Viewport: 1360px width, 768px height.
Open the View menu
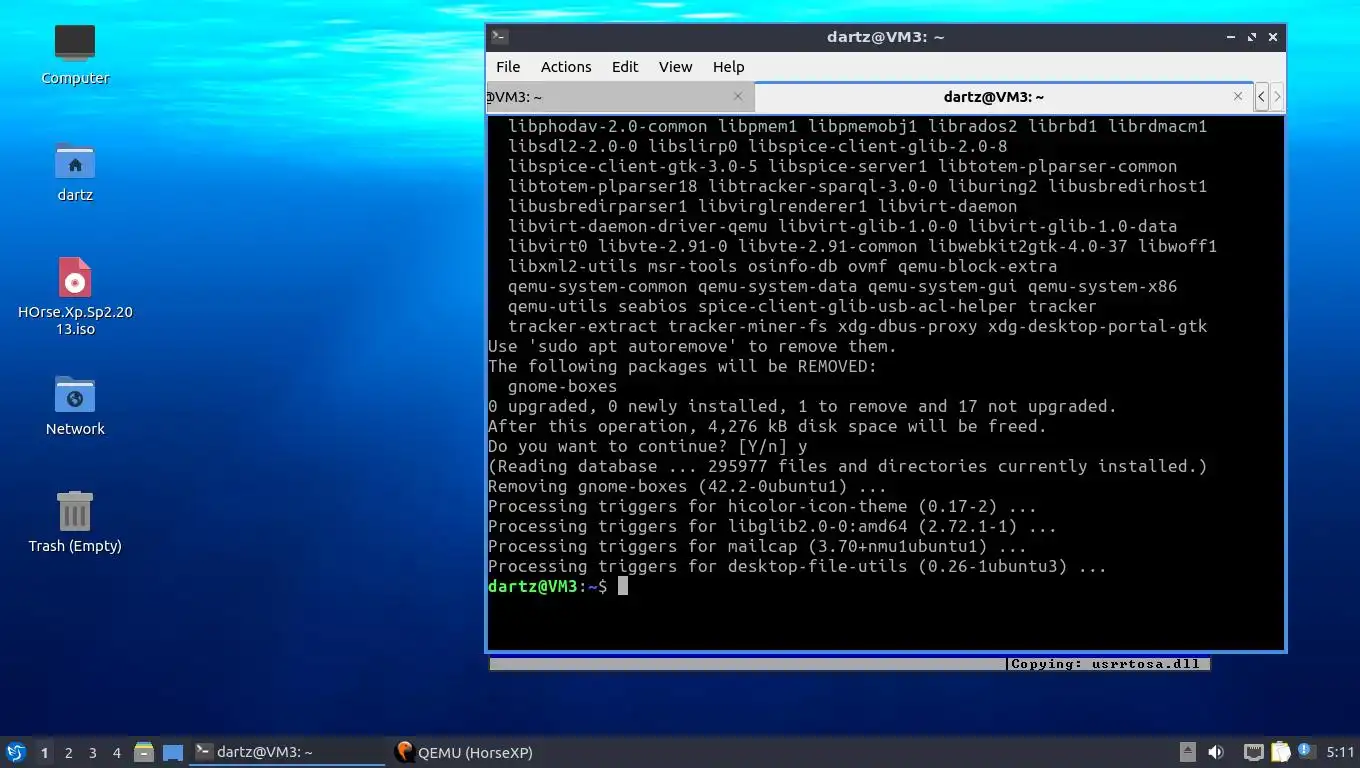coord(675,67)
